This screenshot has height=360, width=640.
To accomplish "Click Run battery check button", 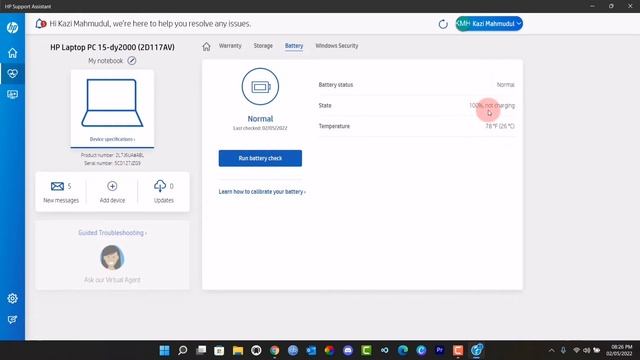I will click(260, 158).
